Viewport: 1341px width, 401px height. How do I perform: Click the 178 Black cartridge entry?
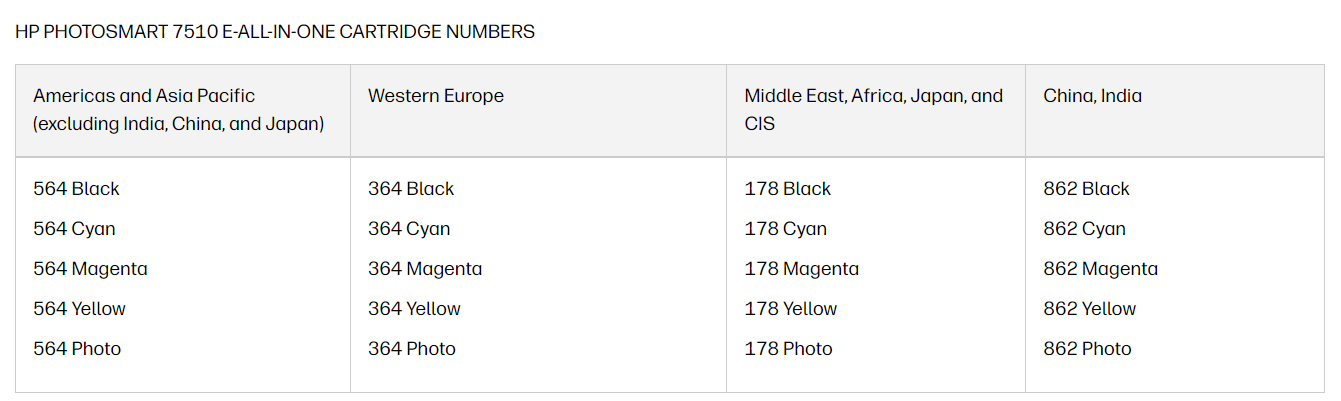[787, 189]
